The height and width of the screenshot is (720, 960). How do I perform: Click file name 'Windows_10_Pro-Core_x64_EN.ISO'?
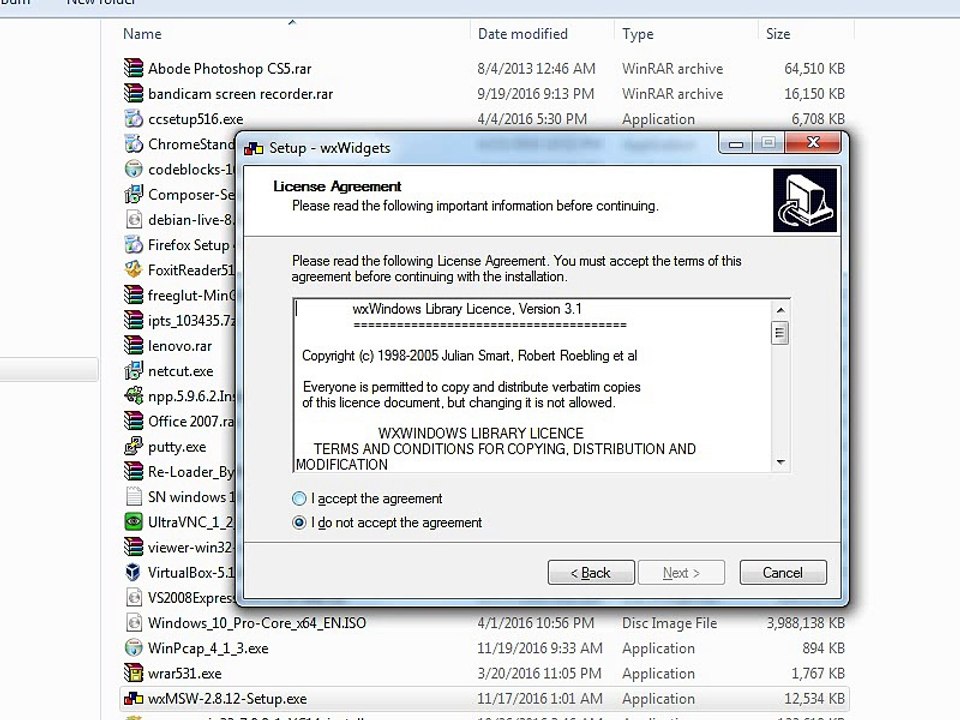click(257, 623)
